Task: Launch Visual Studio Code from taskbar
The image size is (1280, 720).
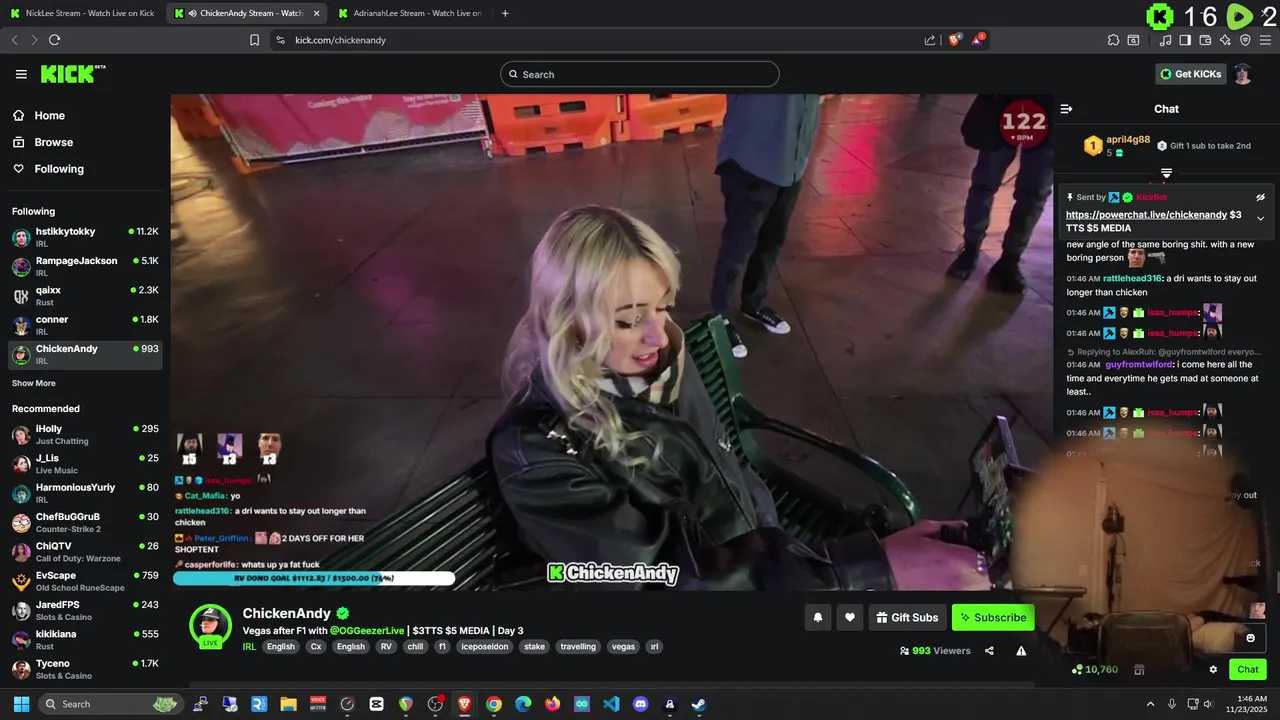Action: tap(611, 704)
